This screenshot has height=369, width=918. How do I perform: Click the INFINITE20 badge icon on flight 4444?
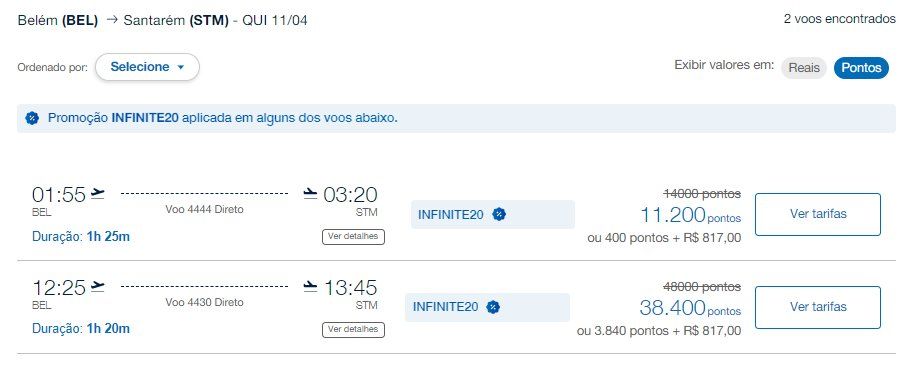[x=499, y=214]
